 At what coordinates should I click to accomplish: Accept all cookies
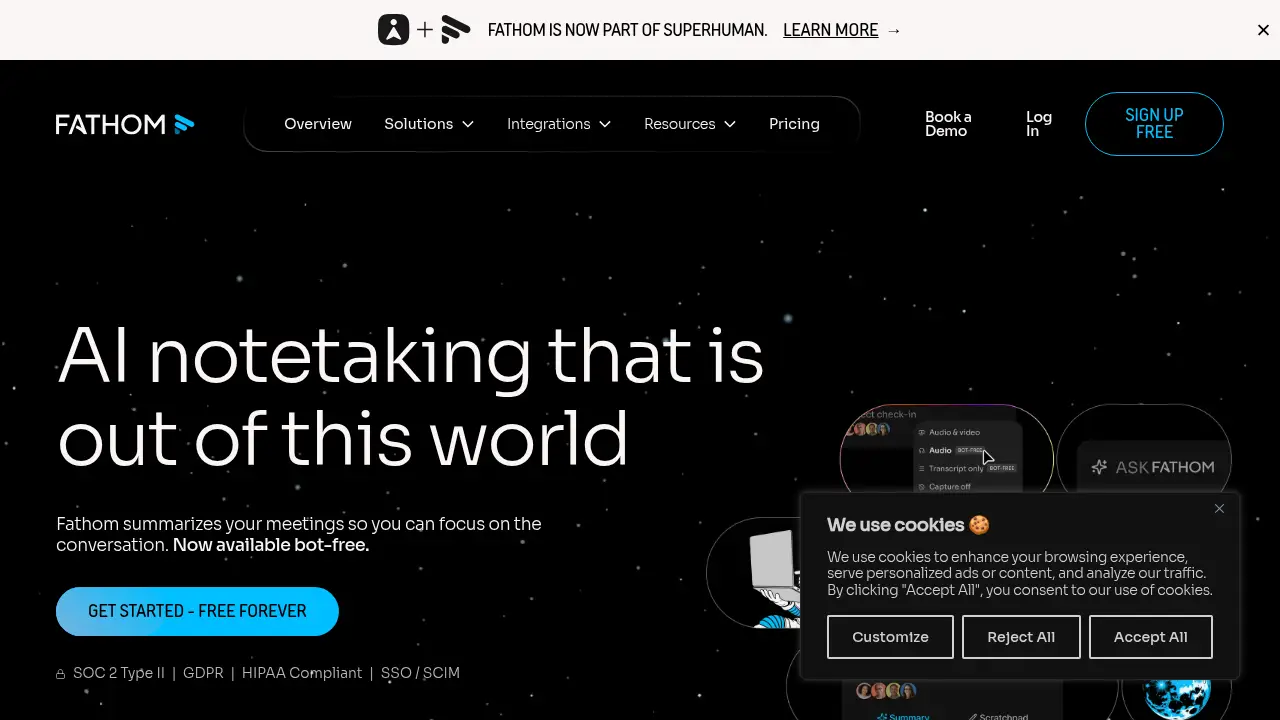pos(1151,637)
